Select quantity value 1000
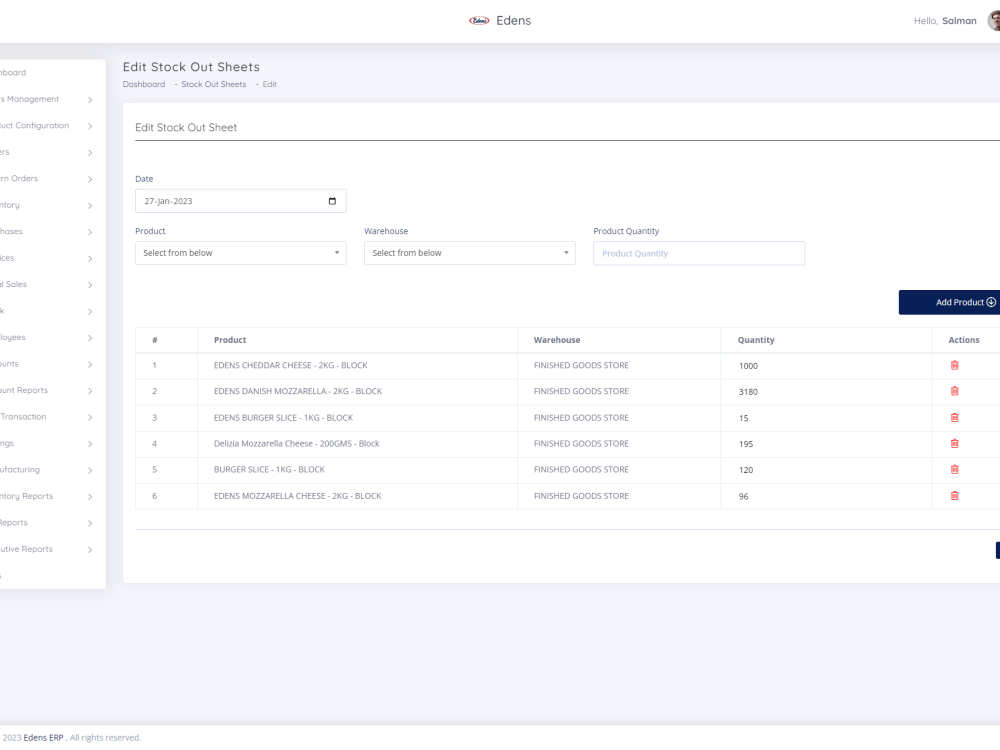Viewport: 1000px width, 750px height. (748, 366)
